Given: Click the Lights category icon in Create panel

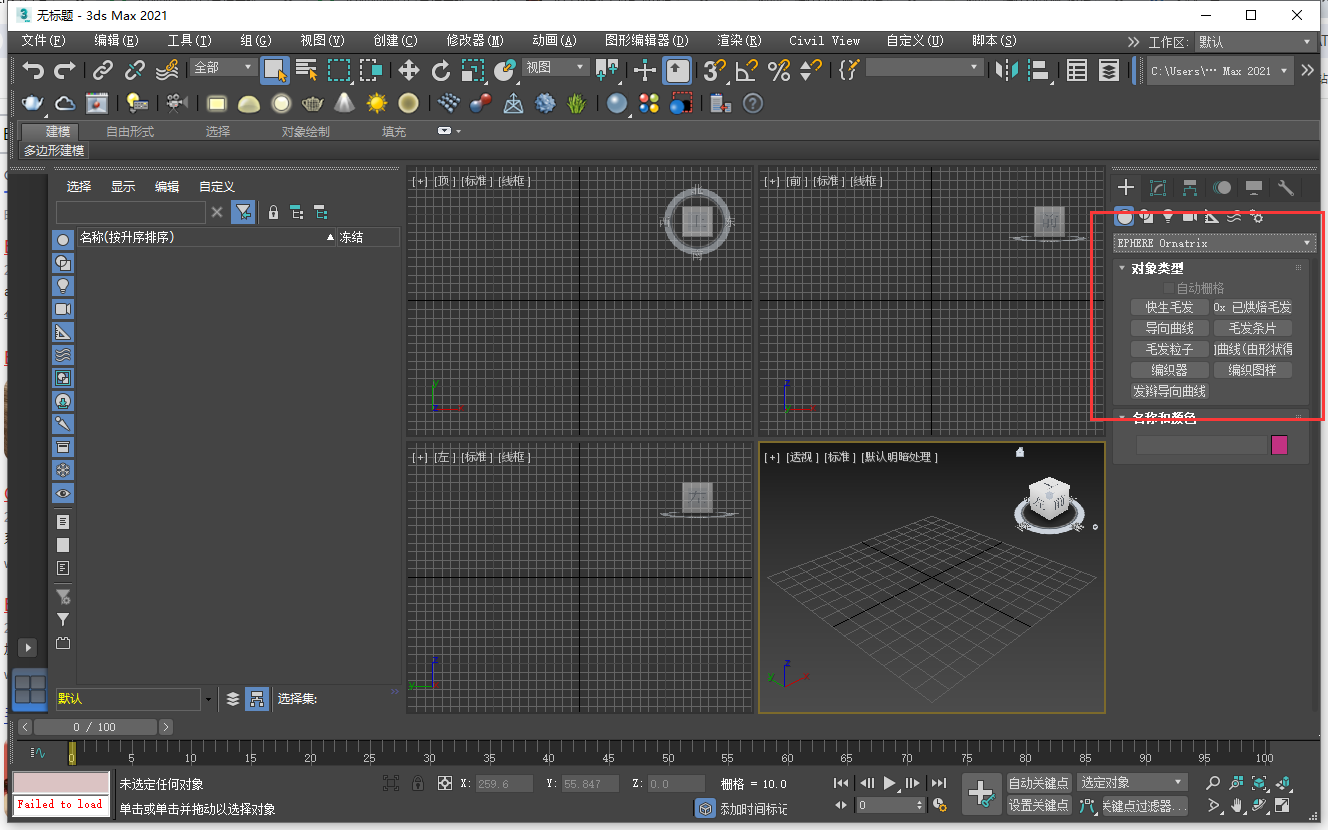Looking at the screenshot, I should coord(1167,216).
